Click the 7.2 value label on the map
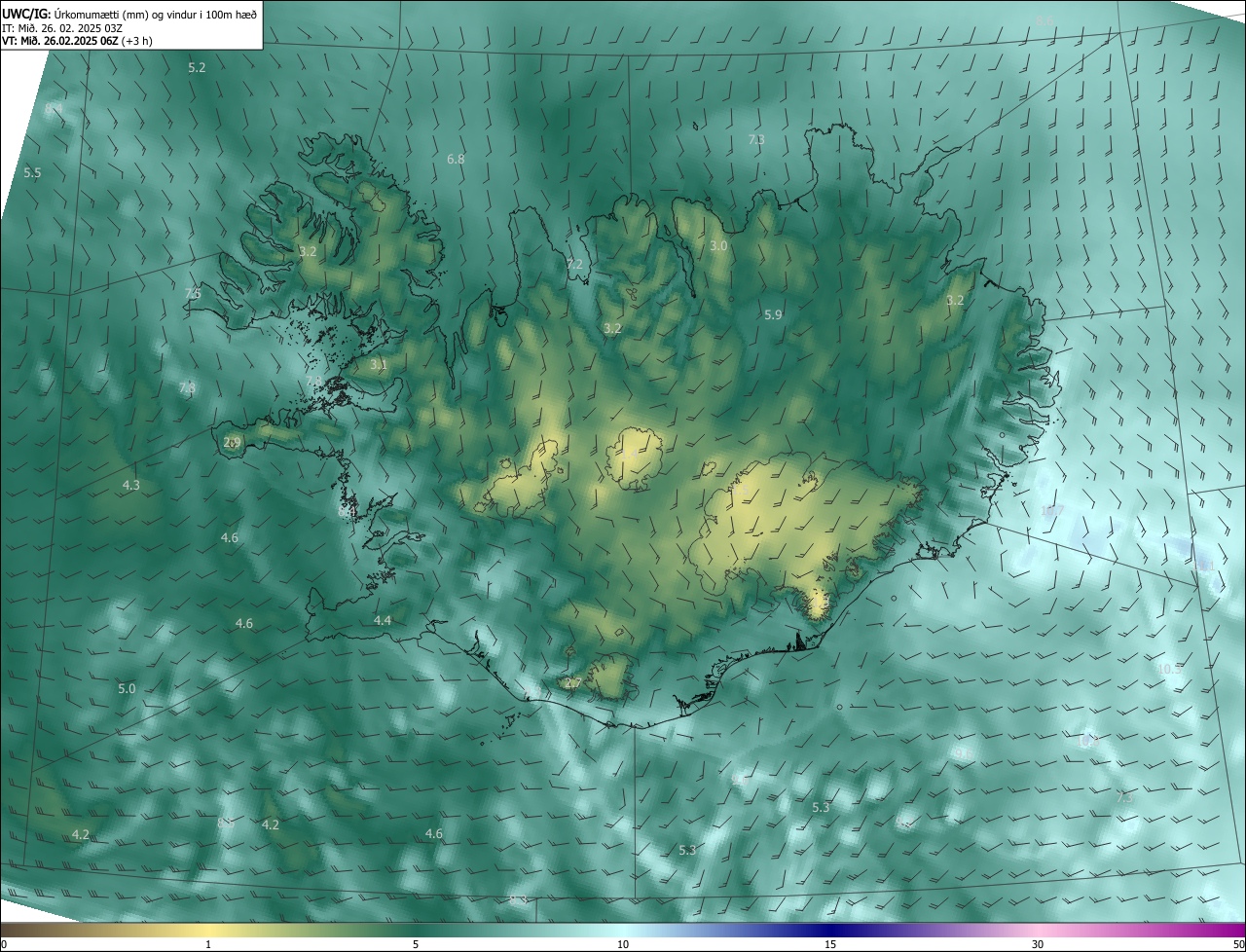 point(575,264)
